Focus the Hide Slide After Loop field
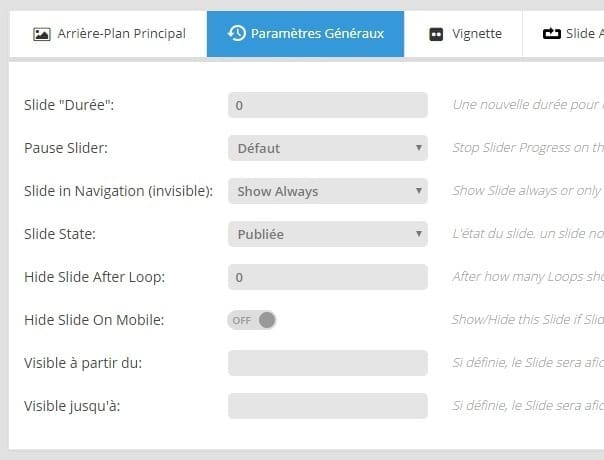This screenshot has width=604, height=460. 328,277
